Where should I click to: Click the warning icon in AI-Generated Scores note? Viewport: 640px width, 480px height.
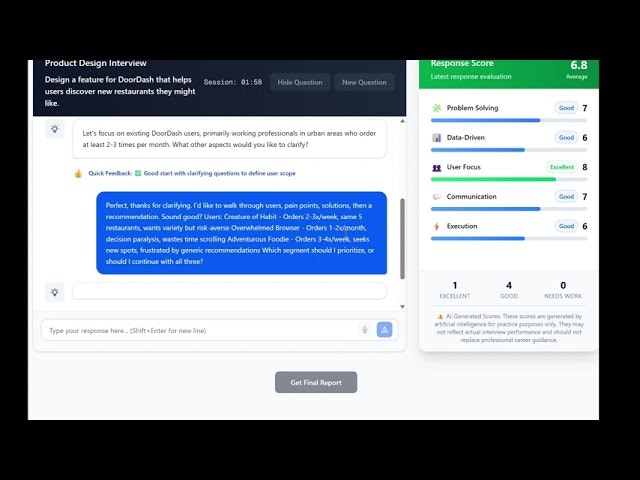(440, 316)
